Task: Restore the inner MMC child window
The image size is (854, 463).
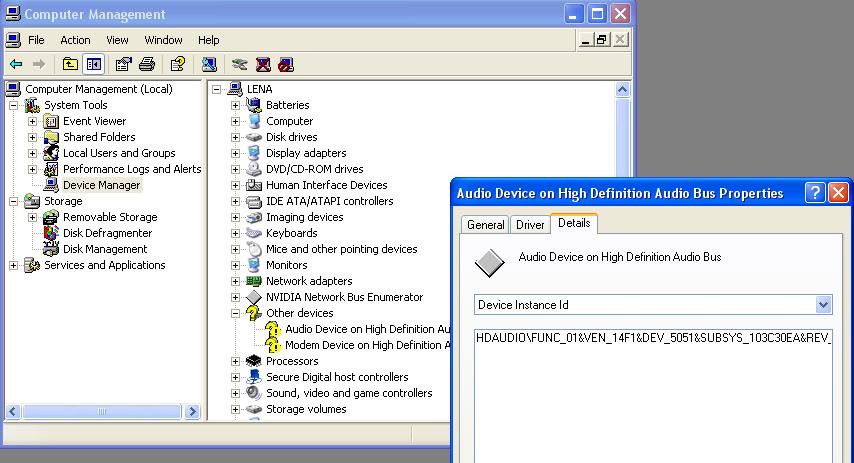Action: (601, 39)
